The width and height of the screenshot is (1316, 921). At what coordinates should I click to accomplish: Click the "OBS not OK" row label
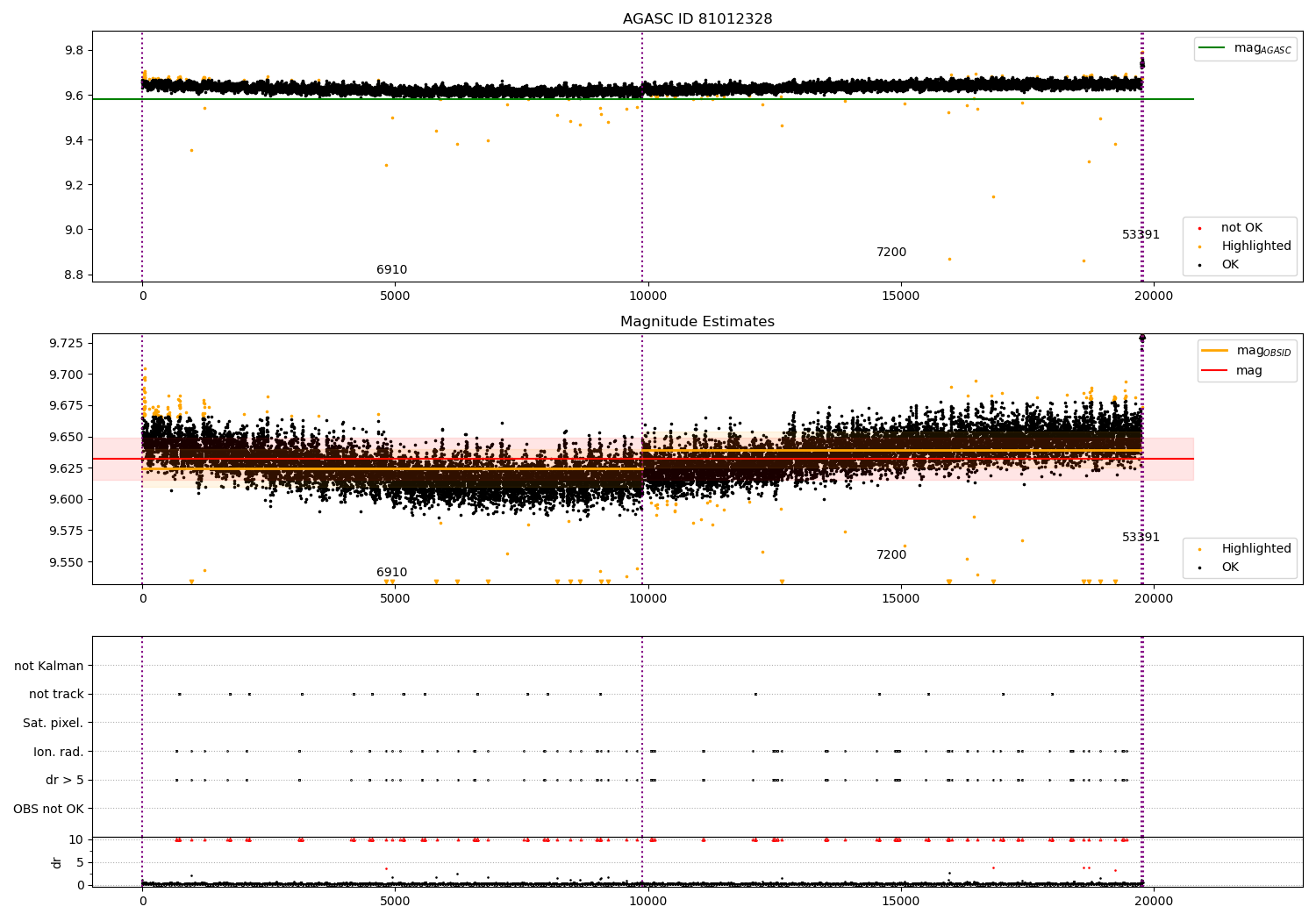click(x=49, y=809)
